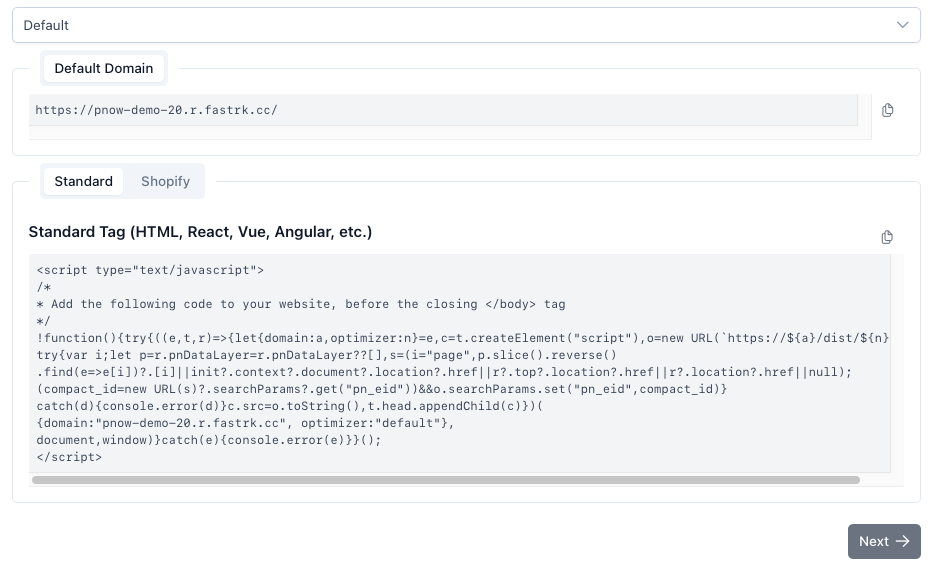
Task: Click the document,window}catch(e) line
Action: 209,440
